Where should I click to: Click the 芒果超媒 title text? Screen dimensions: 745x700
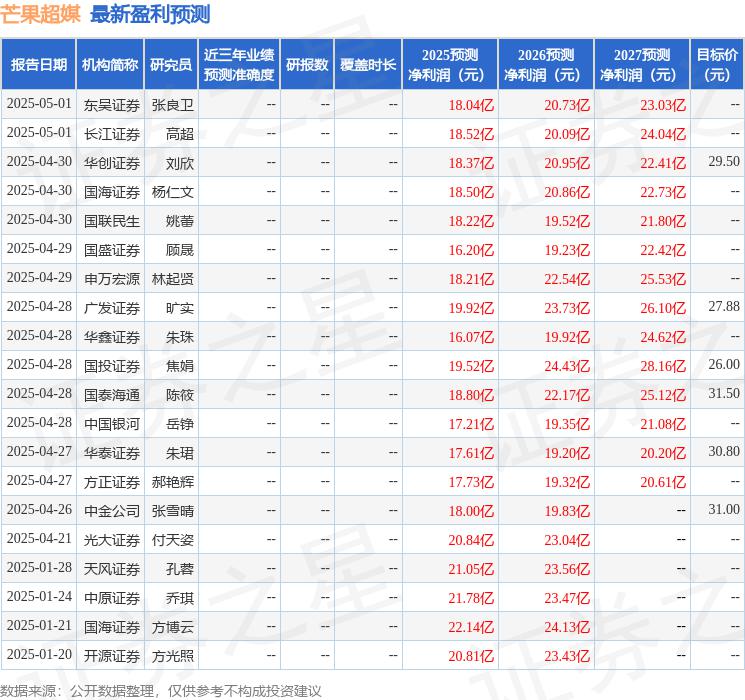click(40, 14)
